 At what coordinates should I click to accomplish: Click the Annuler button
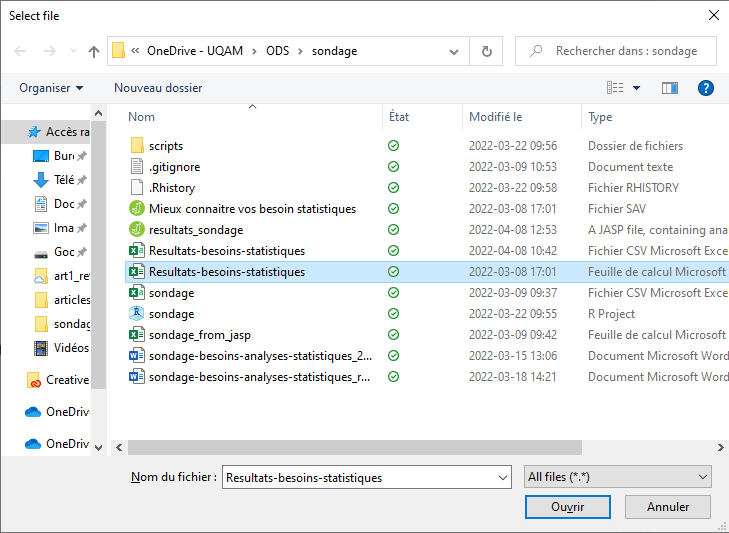[668, 506]
